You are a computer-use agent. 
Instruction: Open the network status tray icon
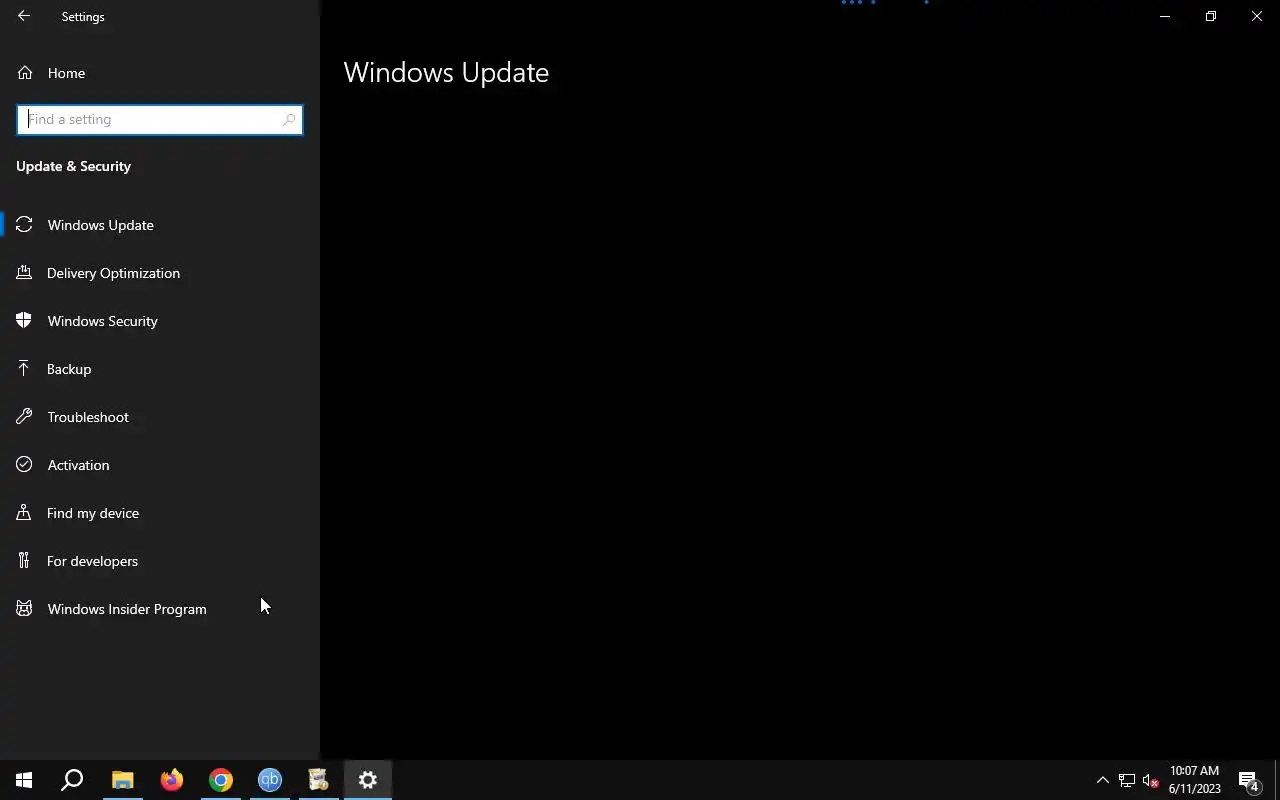point(1127,780)
